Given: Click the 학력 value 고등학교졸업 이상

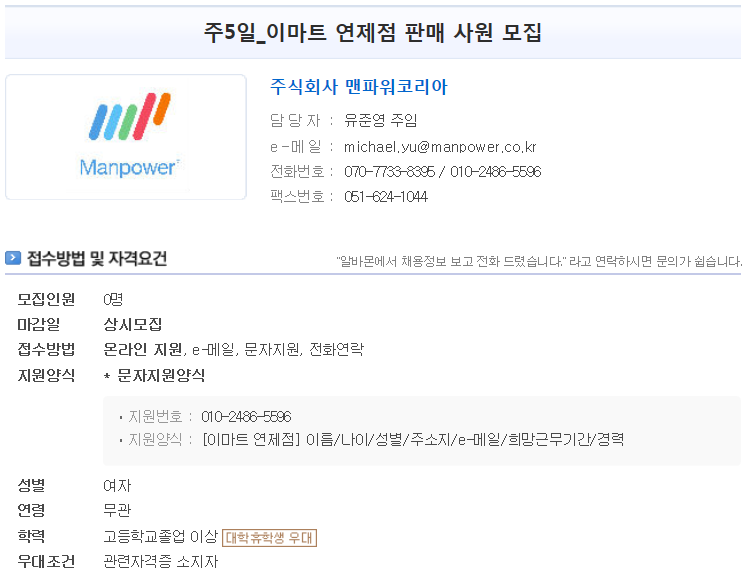Looking at the screenshot, I should click(x=160, y=536).
